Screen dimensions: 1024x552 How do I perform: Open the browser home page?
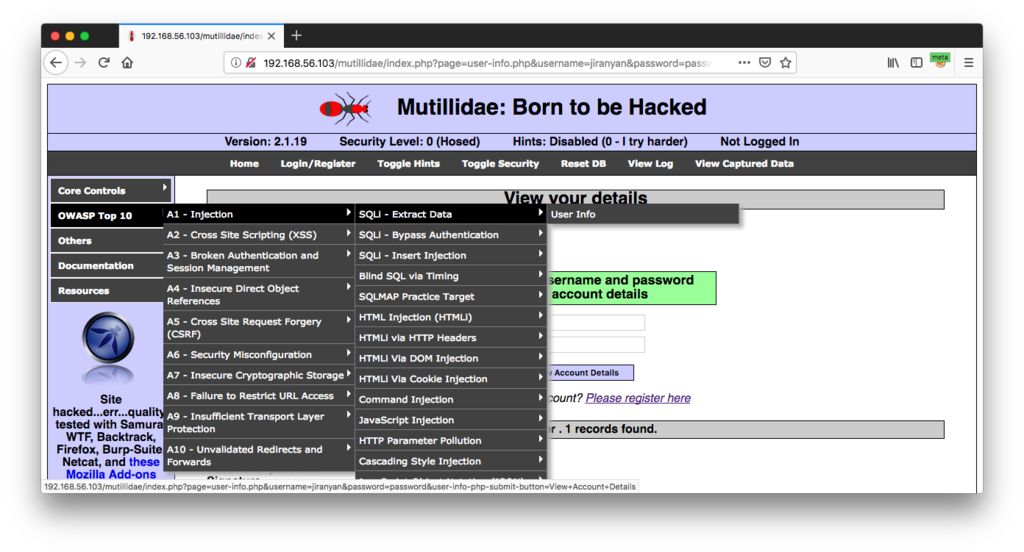[x=127, y=63]
